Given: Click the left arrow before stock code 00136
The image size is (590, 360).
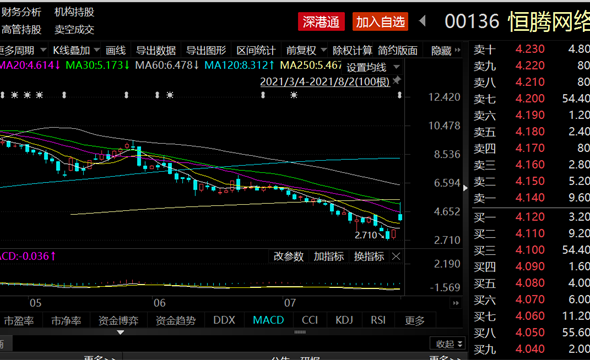Looking at the screenshot, I should (x=423, y=21).
